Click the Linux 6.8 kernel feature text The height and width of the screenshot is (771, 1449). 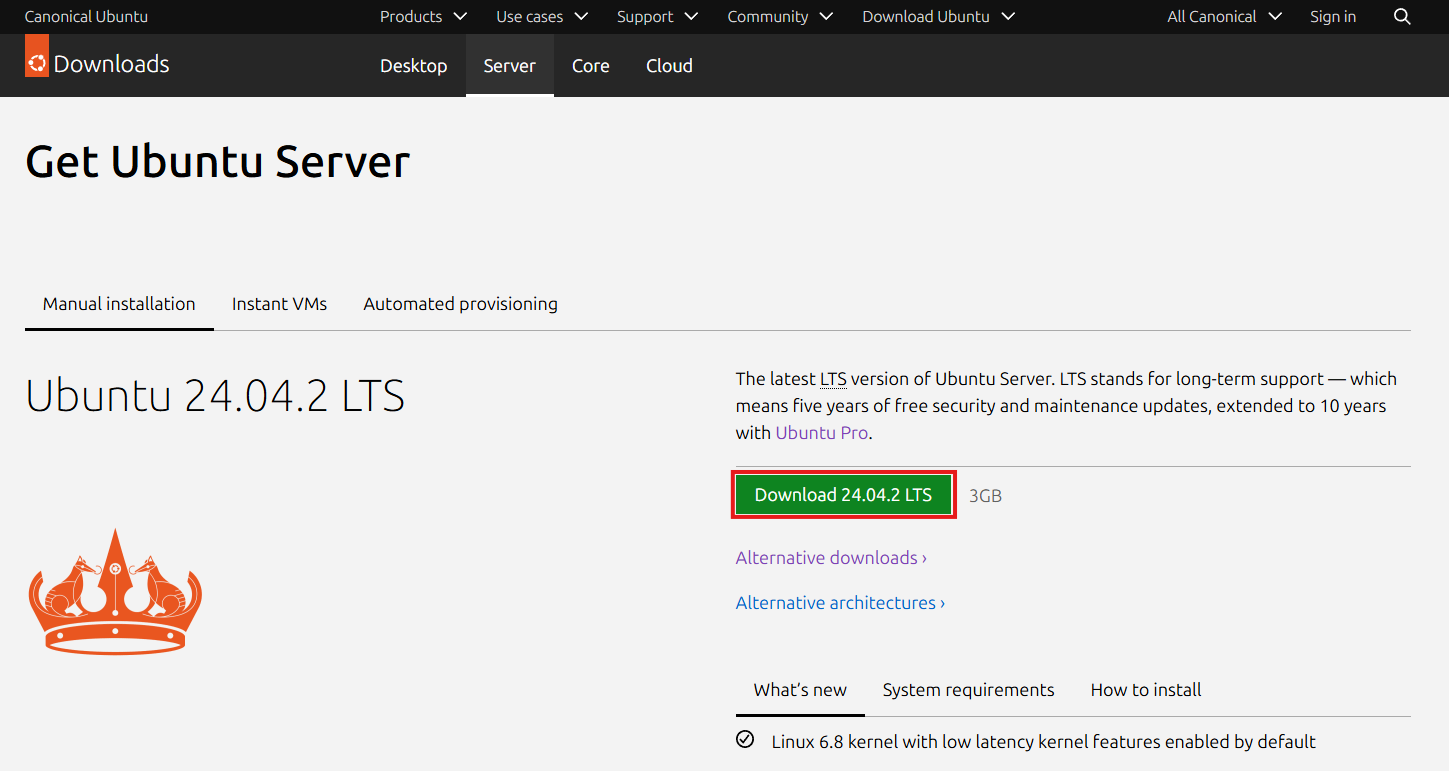pyautogui.click(x=1044, y=742)
